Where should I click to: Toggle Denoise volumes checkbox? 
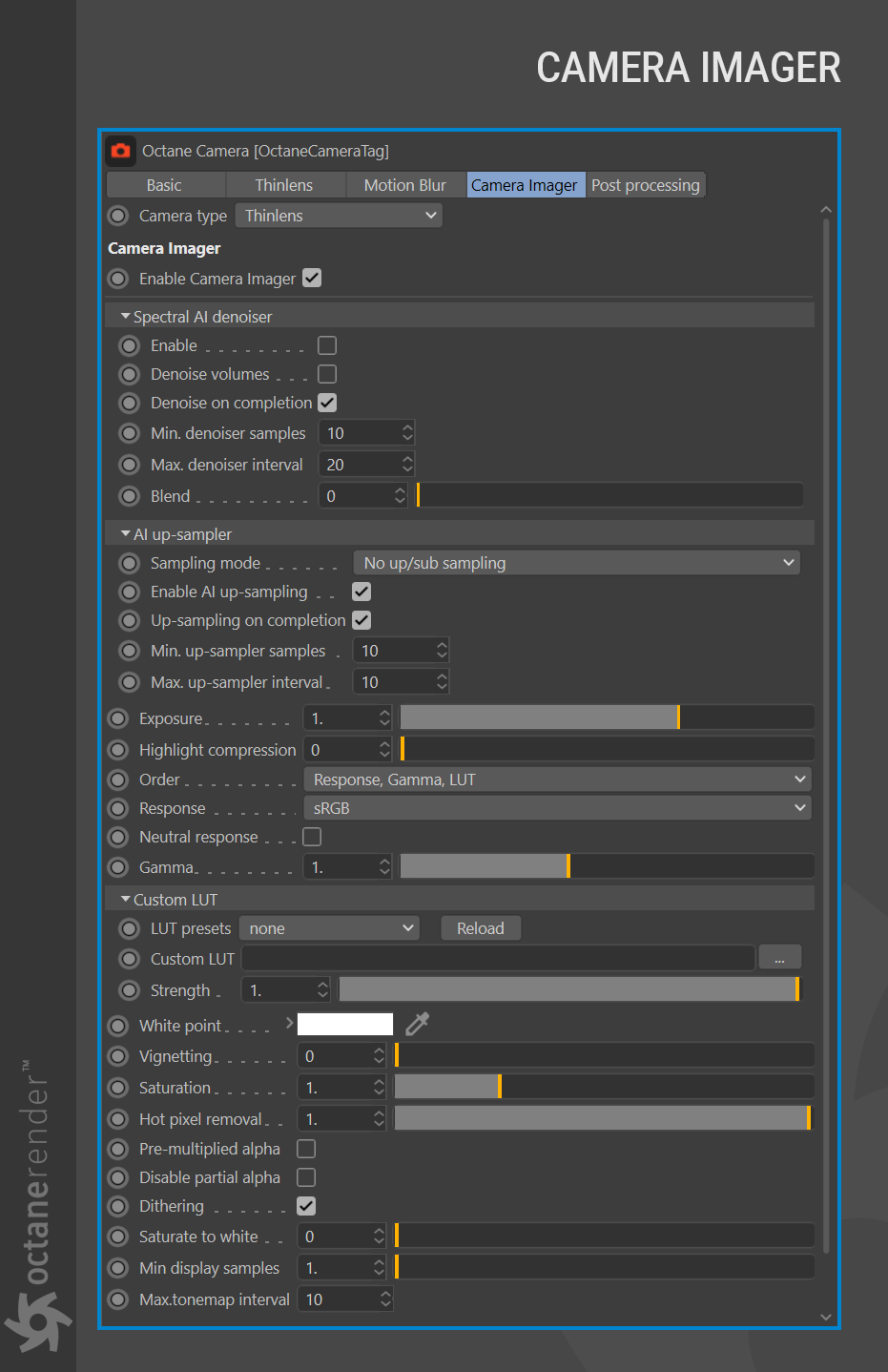click(327, 374)
